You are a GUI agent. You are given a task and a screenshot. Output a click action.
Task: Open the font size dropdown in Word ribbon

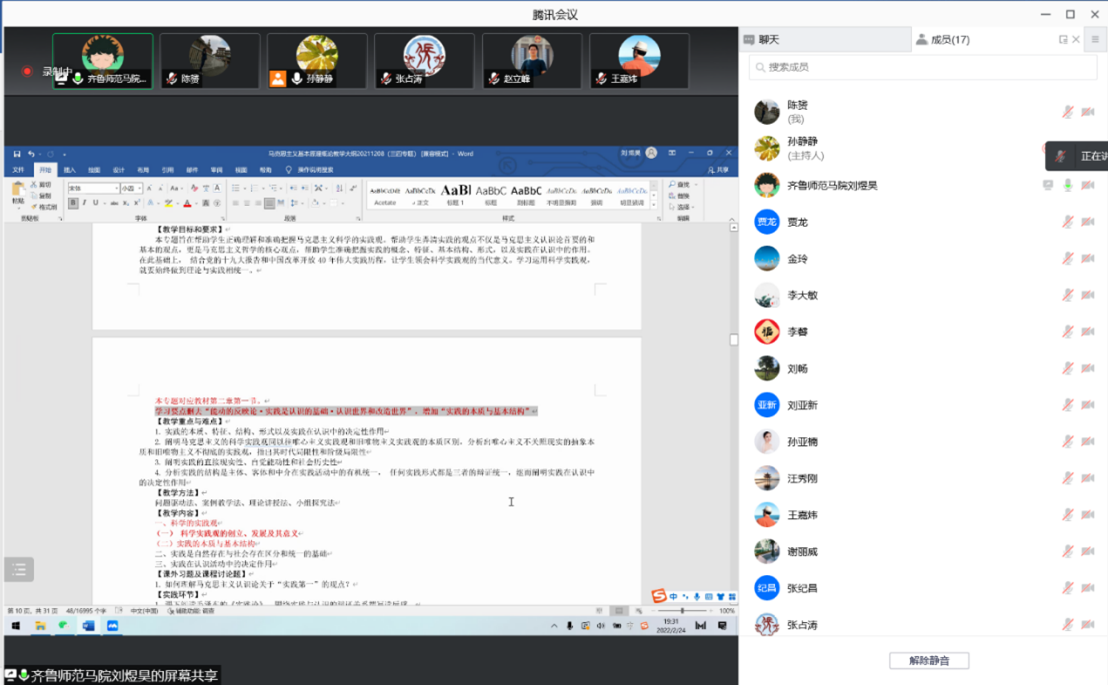coord(130,188)
